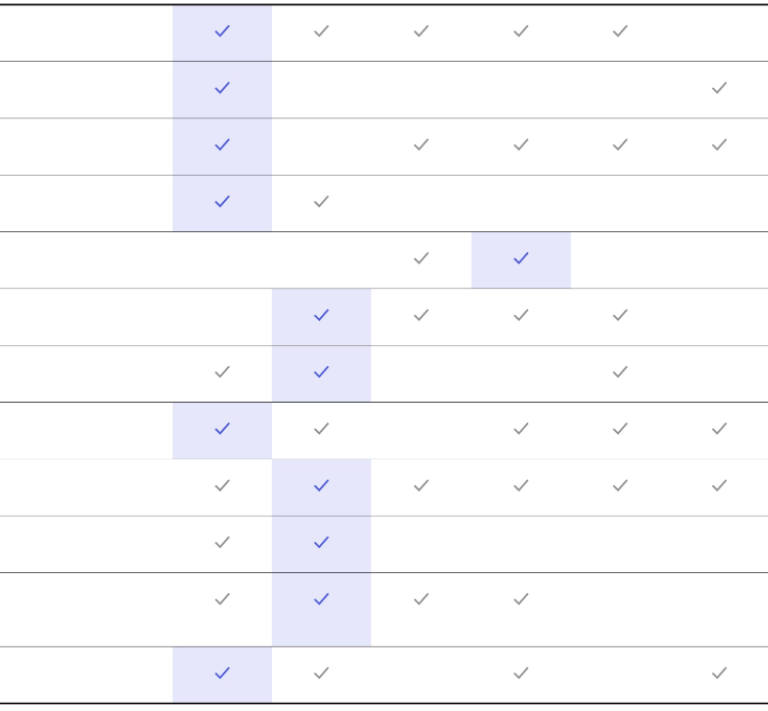Click the rightmost gray checkmark in the eleventh row
The image size is (768, 711).
coord(521,599)
